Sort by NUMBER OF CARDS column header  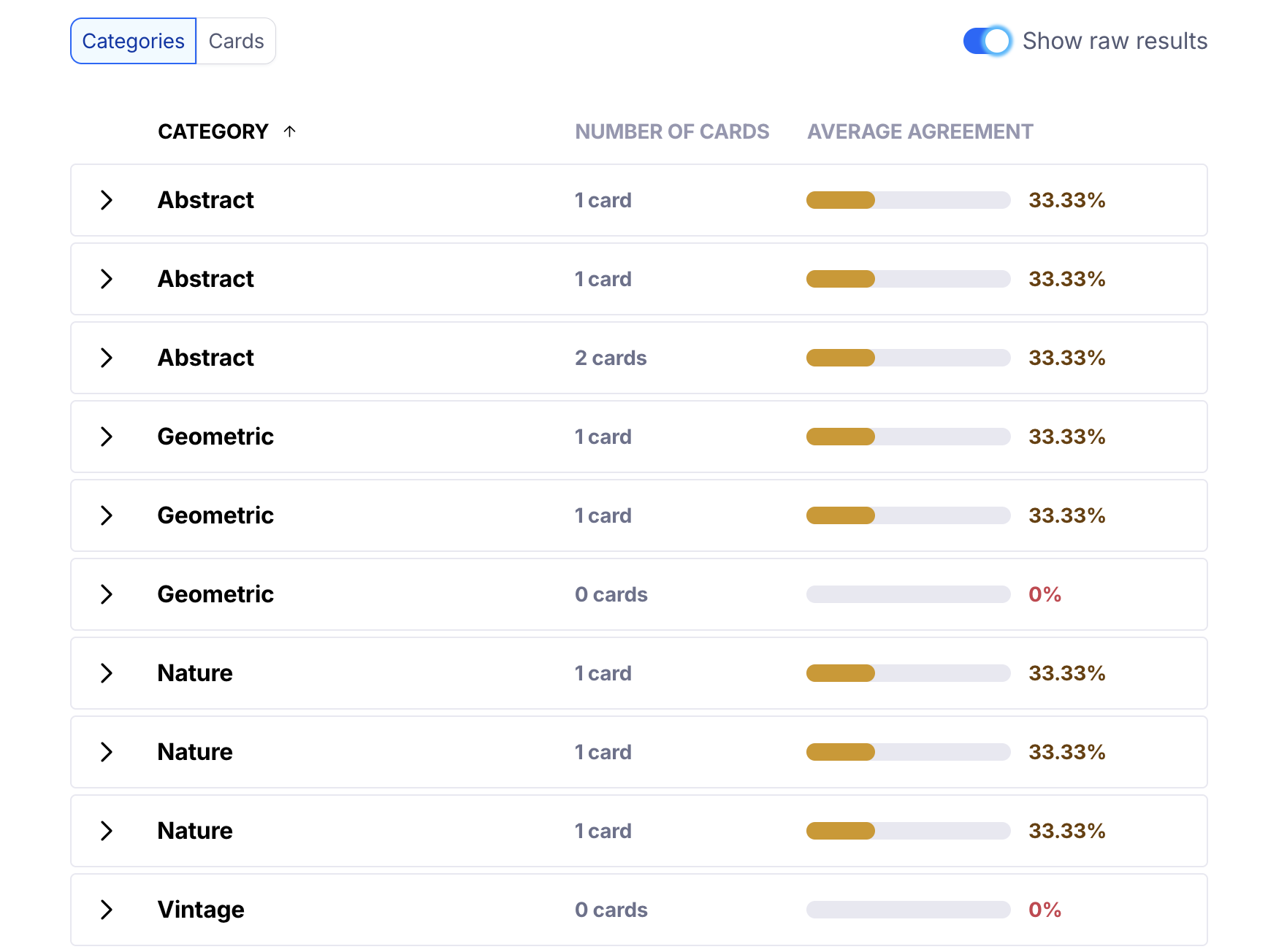671,131
